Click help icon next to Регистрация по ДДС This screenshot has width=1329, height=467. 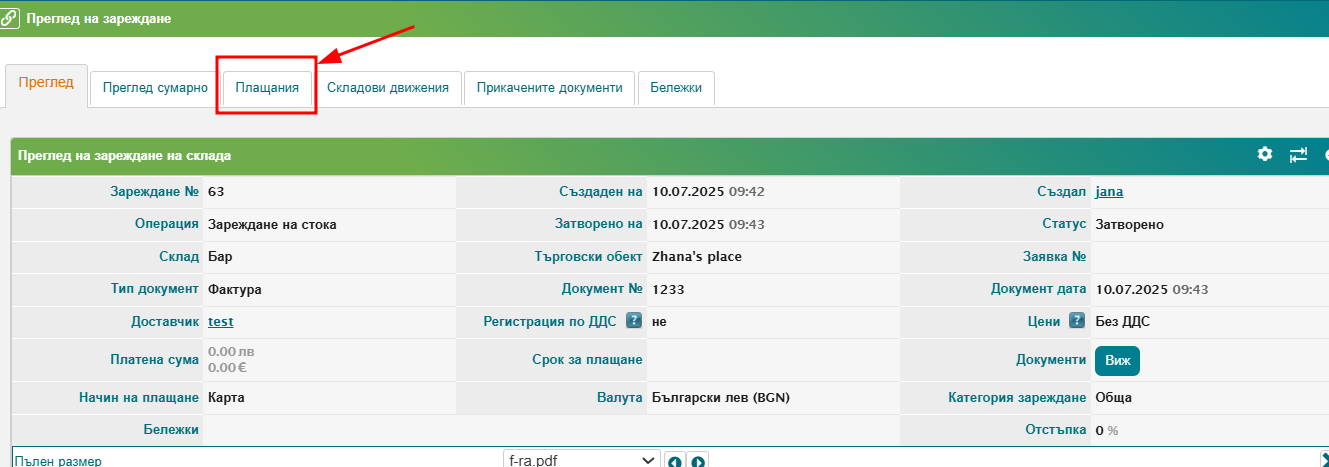(633, 321)
